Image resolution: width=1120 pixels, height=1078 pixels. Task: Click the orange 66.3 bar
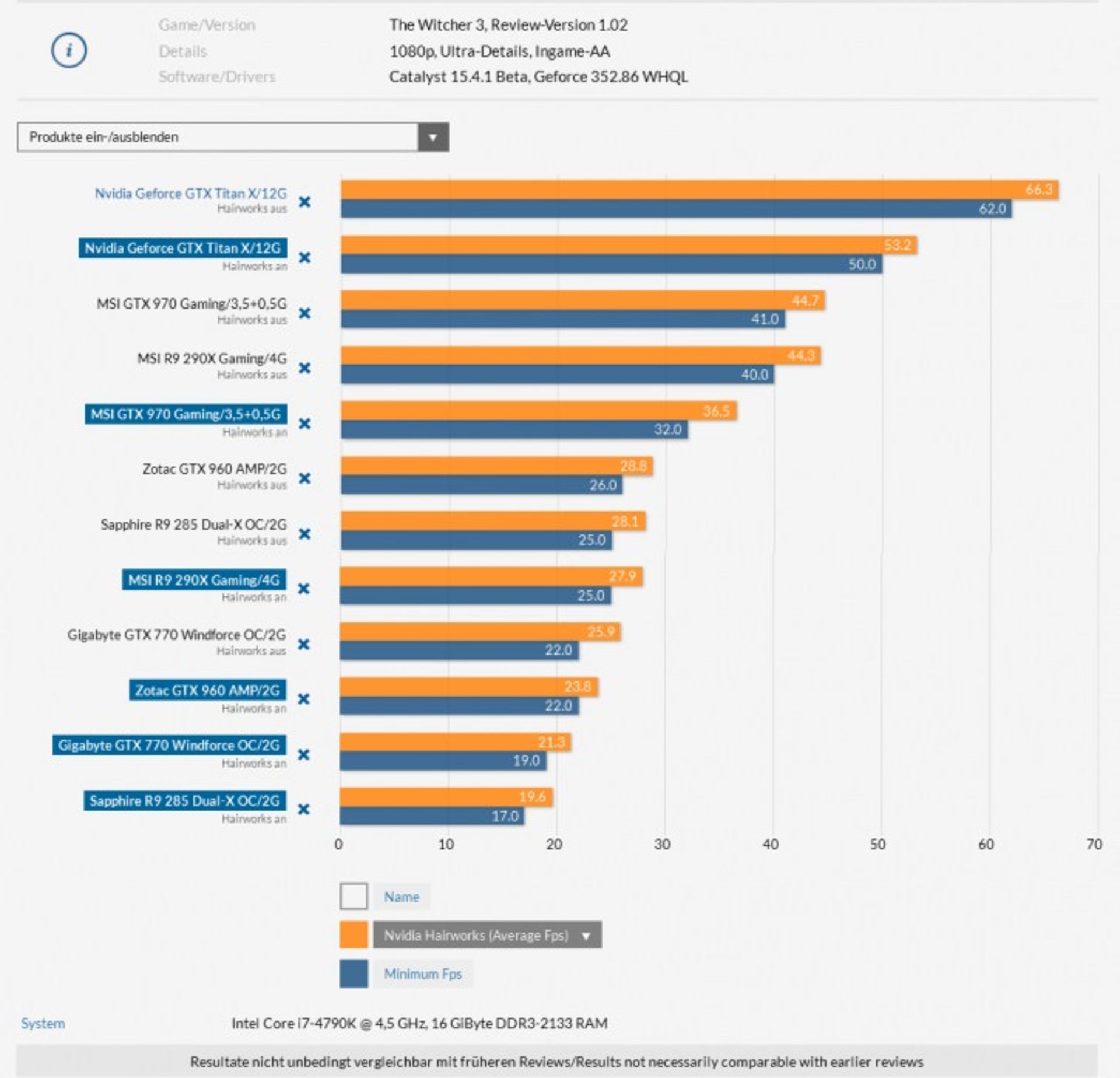pyautogui.click(x=699, y=190)
